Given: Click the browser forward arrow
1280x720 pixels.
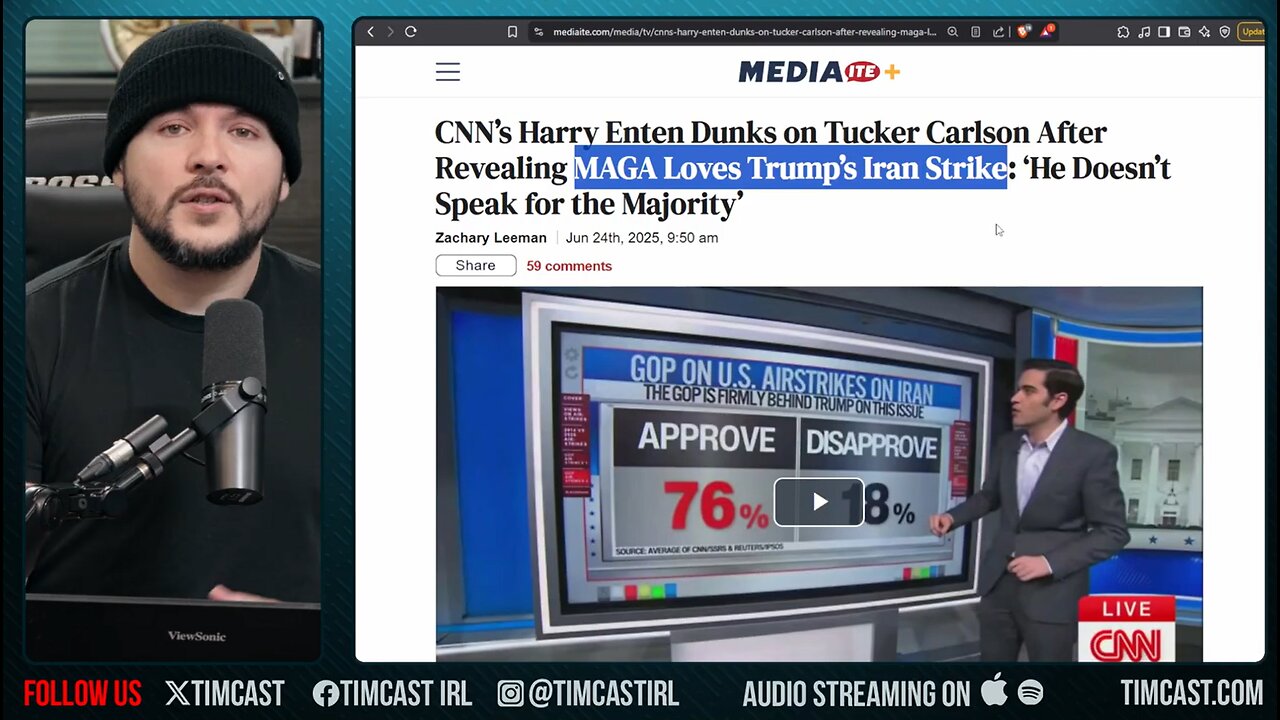Looking at the screenshot, I should 390,32.
